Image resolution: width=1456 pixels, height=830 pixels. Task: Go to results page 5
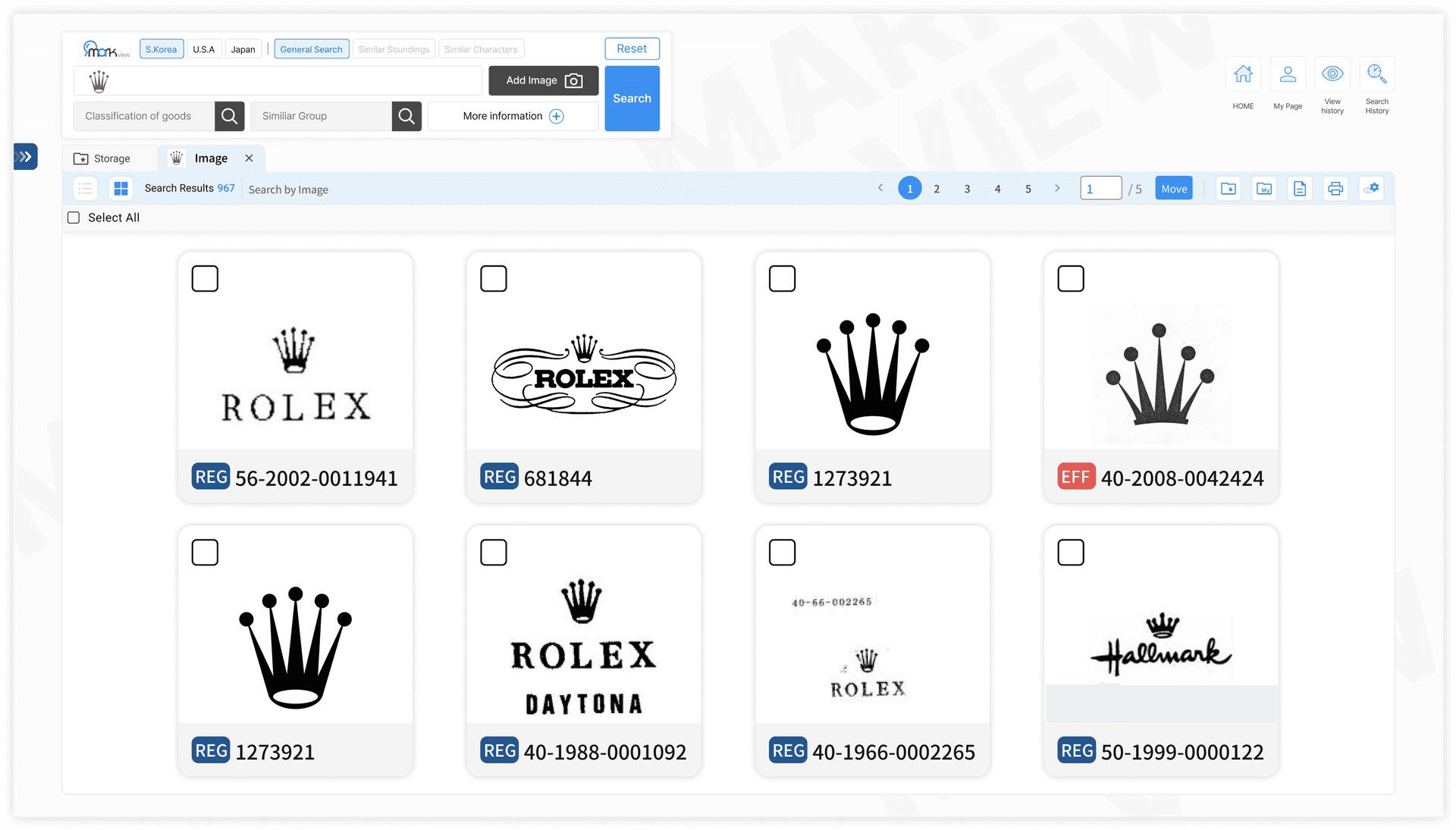coord(1028,189)
